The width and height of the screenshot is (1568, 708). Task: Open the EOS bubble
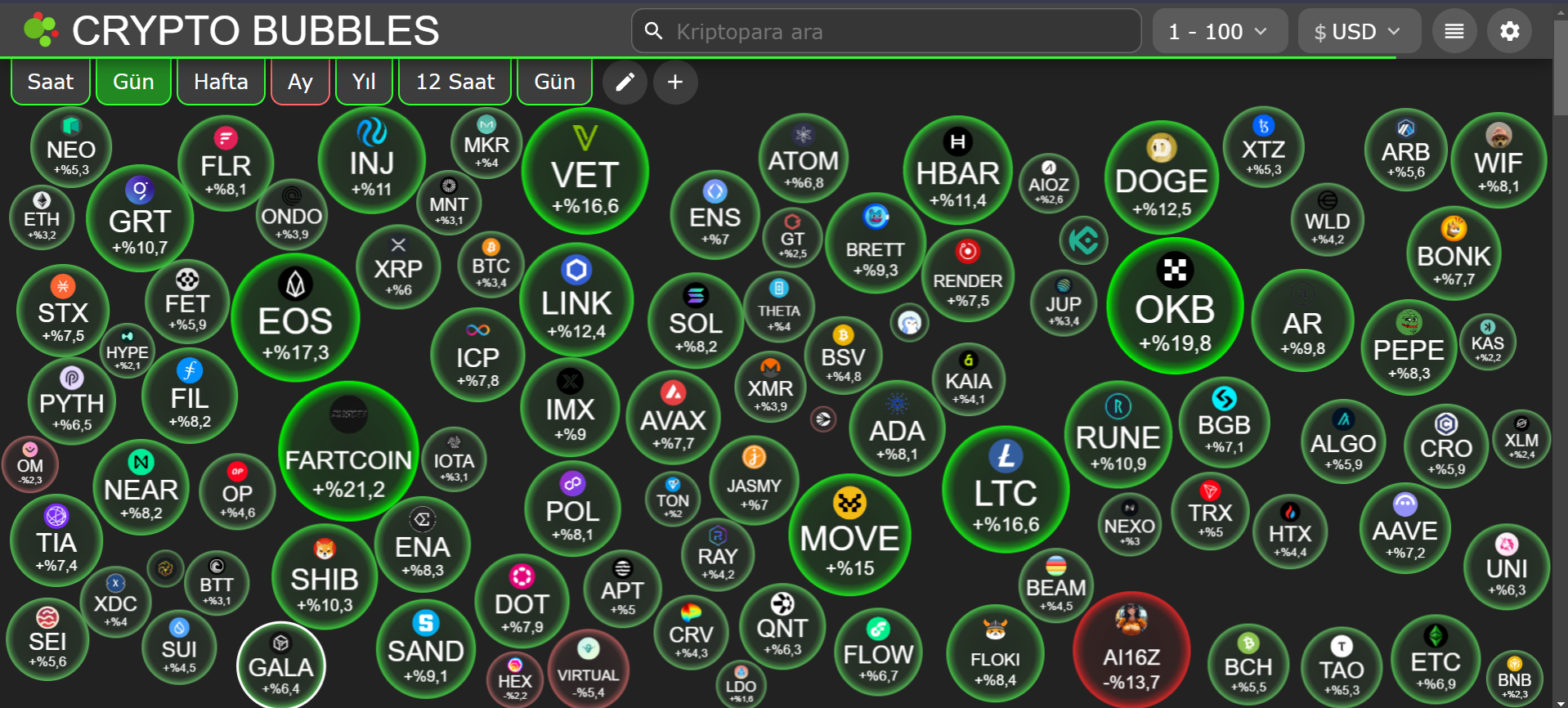295,317
